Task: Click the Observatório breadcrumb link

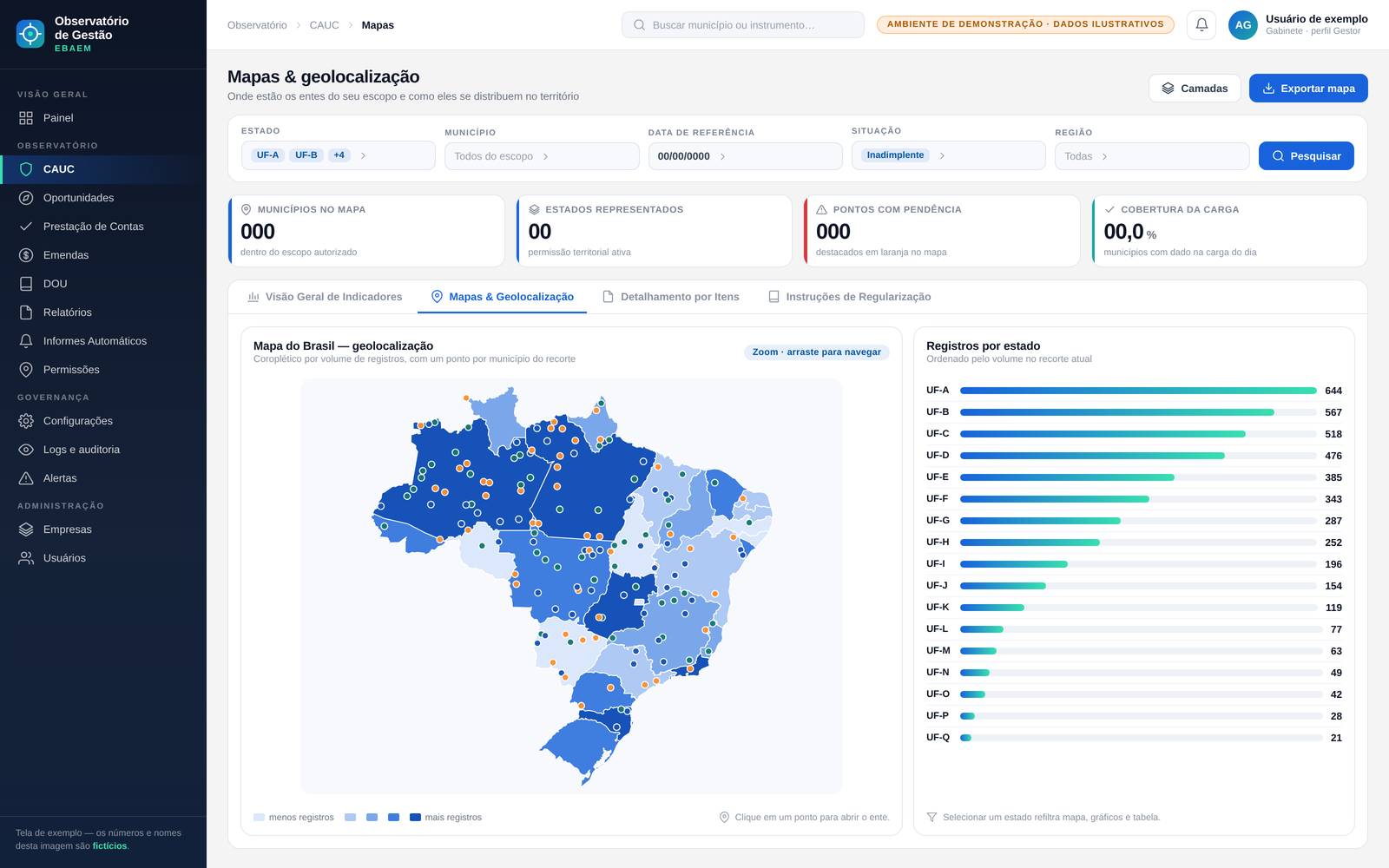Action: [257, 25]
